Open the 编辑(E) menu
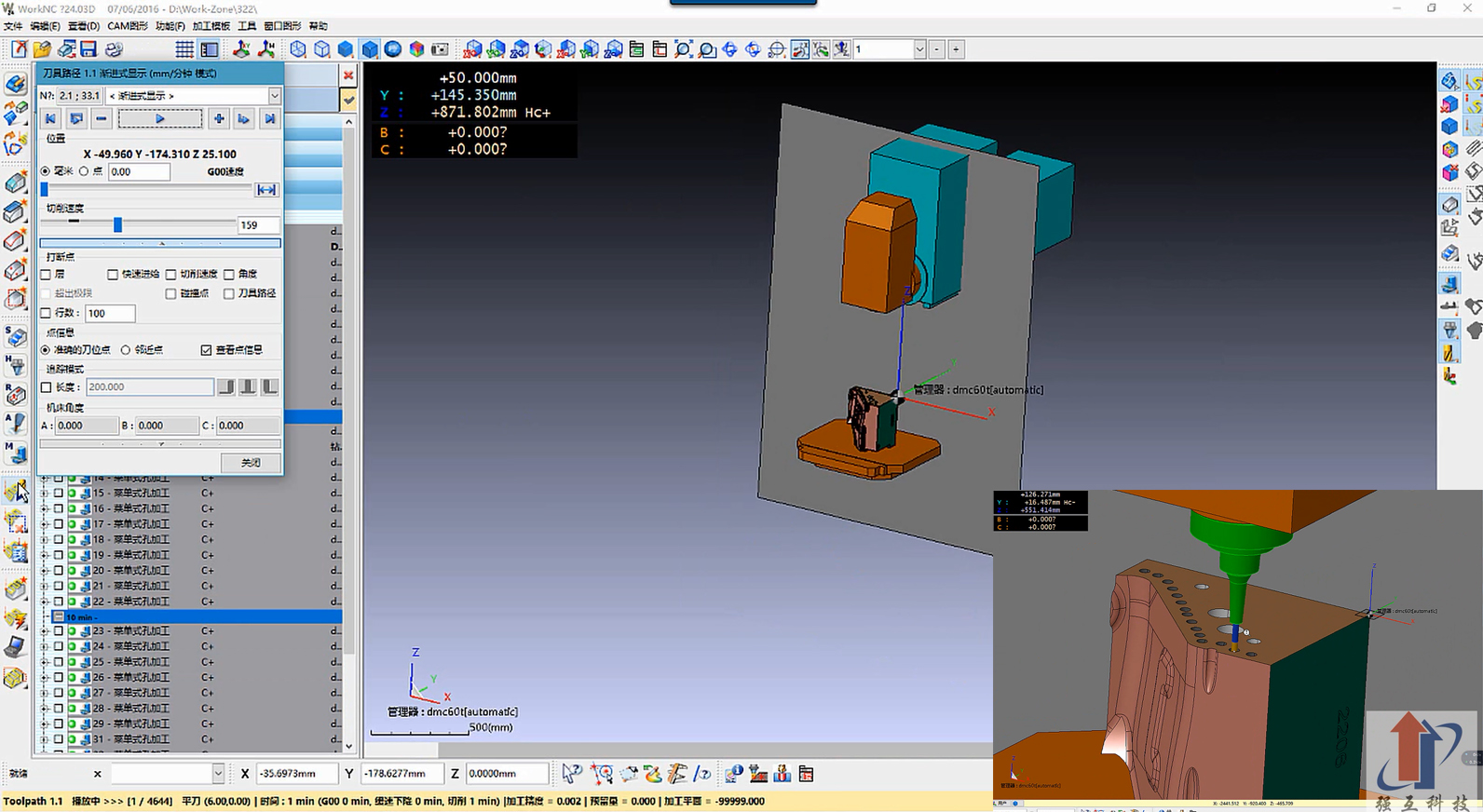This screenshot has width=1483, height=812. pyautogui.click(x=45, y=26)
